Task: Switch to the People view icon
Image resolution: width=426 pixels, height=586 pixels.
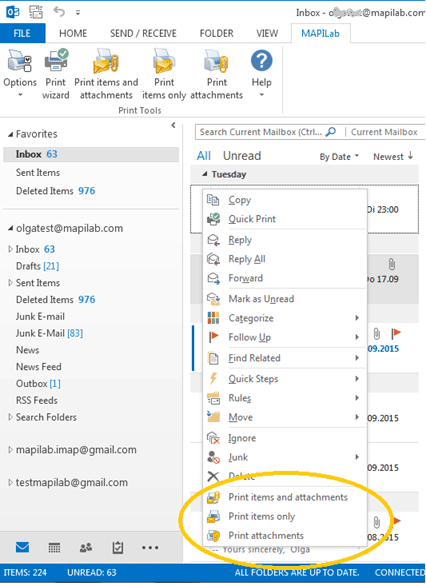Action: [86, 548]
